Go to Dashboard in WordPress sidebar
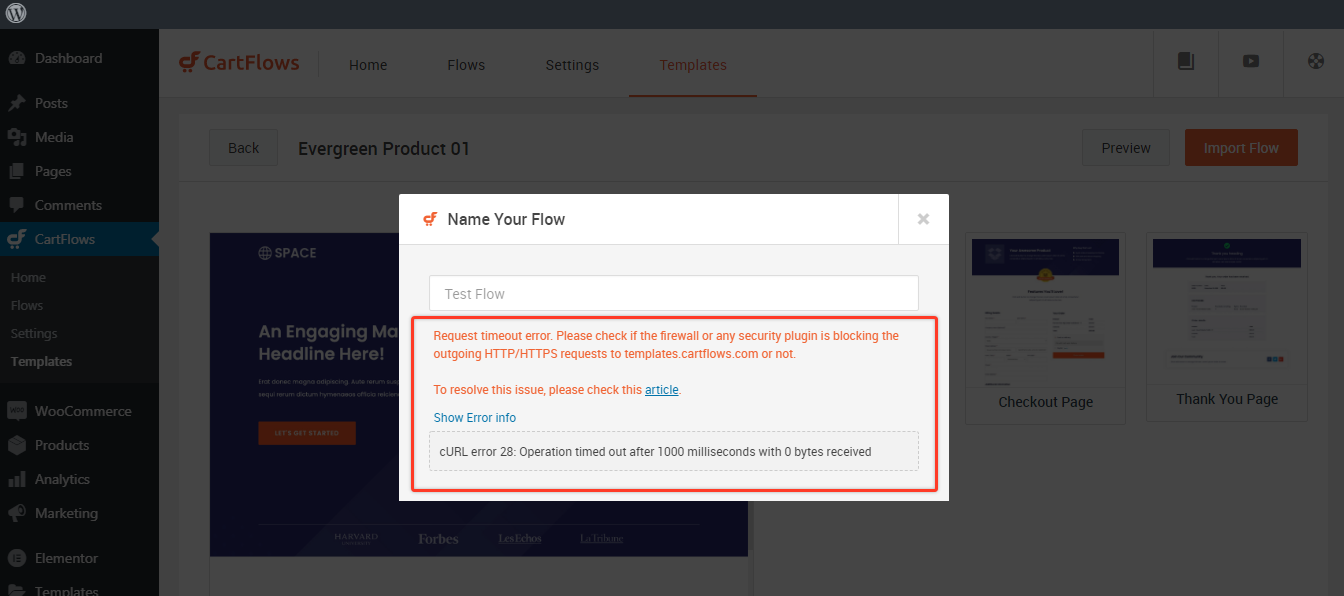This screenshot has height=596, width=1344. 68,58
